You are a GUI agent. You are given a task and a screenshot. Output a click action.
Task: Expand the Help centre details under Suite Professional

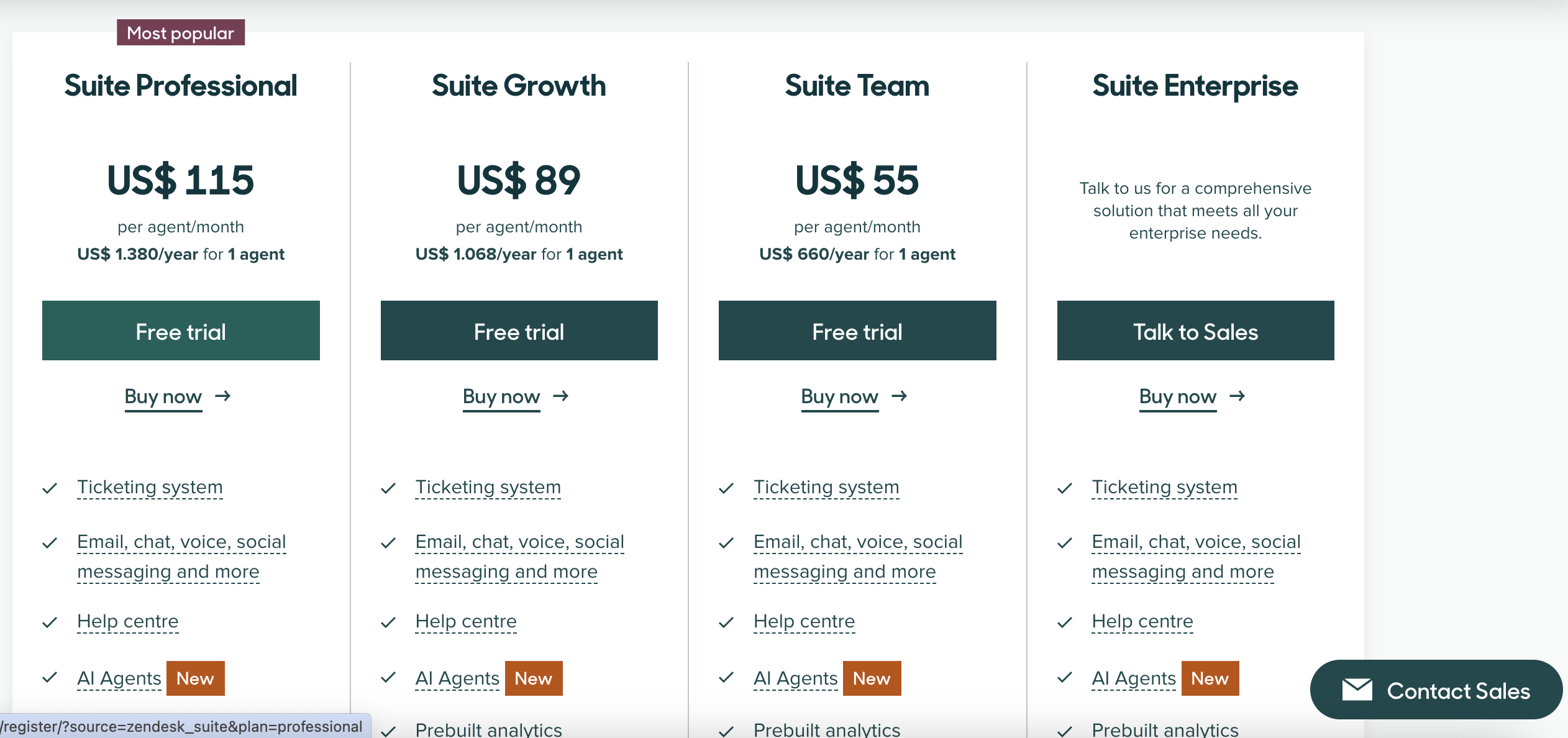127,622
